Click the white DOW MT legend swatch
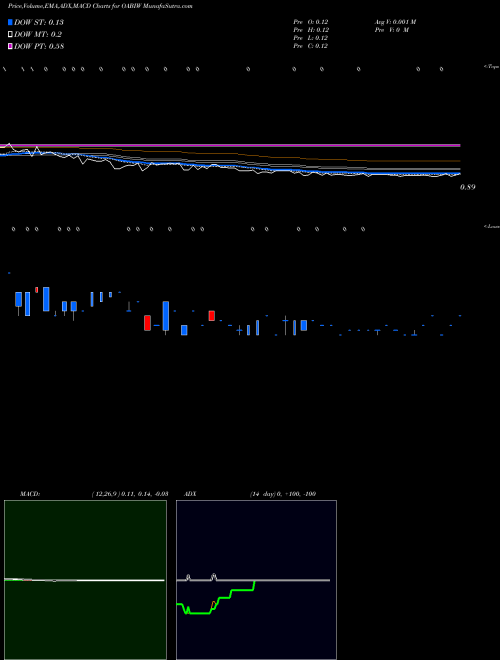The width and height of the screenshot is (500, 660). point(11,35)
